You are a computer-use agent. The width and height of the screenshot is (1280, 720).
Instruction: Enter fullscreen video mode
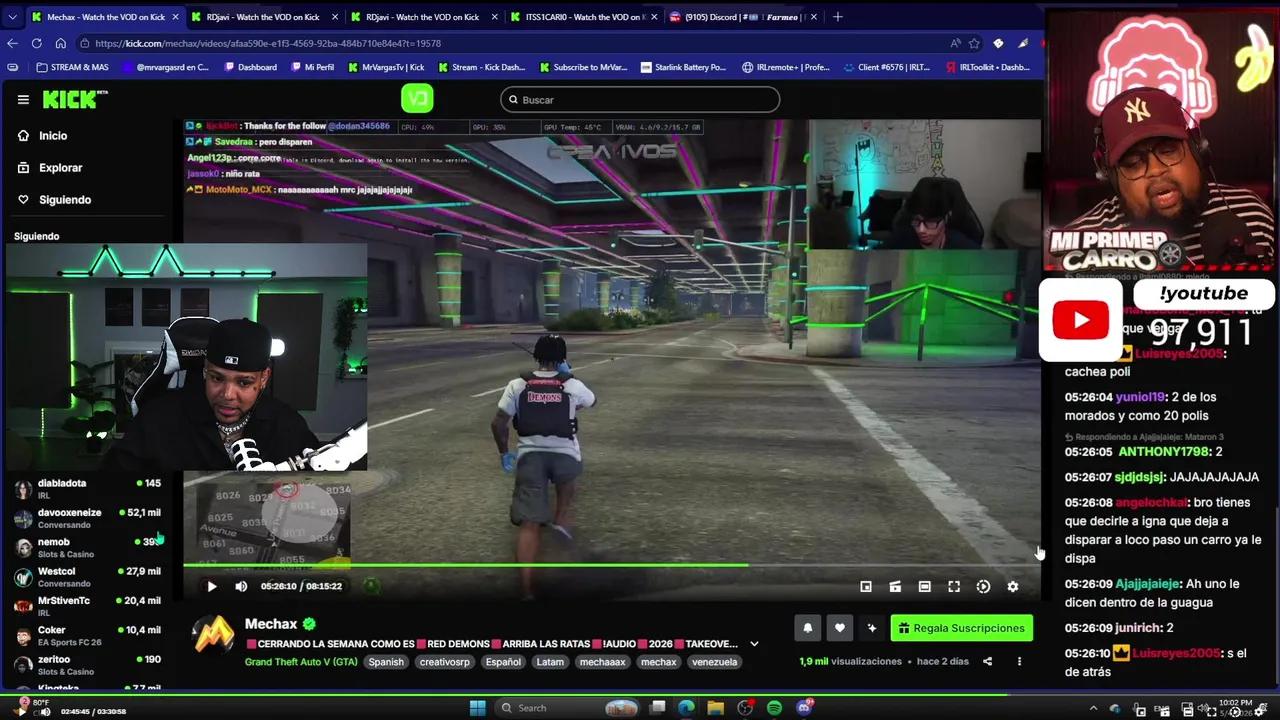point(954,587)
